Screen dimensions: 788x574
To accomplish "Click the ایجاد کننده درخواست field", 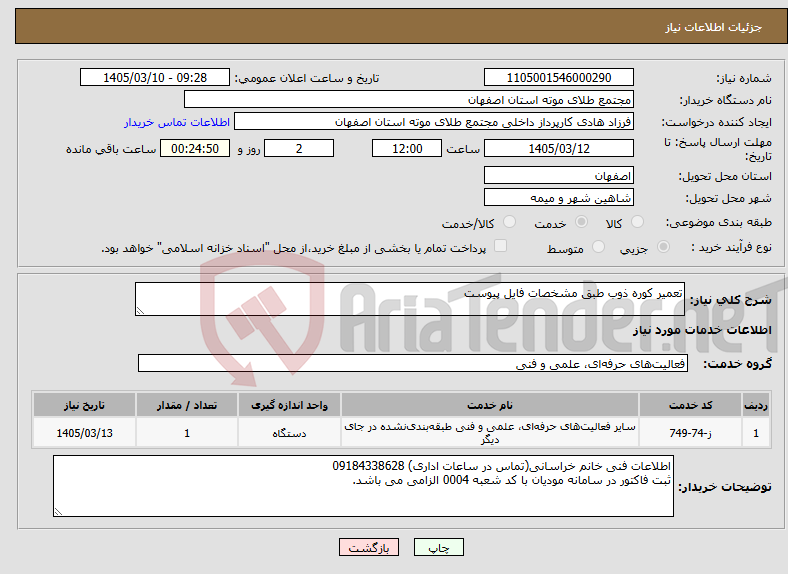I will click(434, 122).
